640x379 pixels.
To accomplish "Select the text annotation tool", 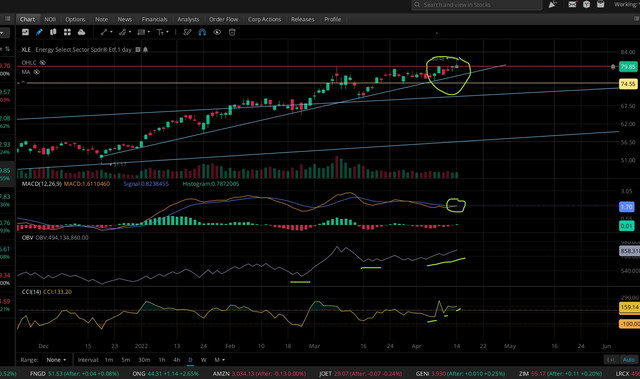I will coord(160,32).
